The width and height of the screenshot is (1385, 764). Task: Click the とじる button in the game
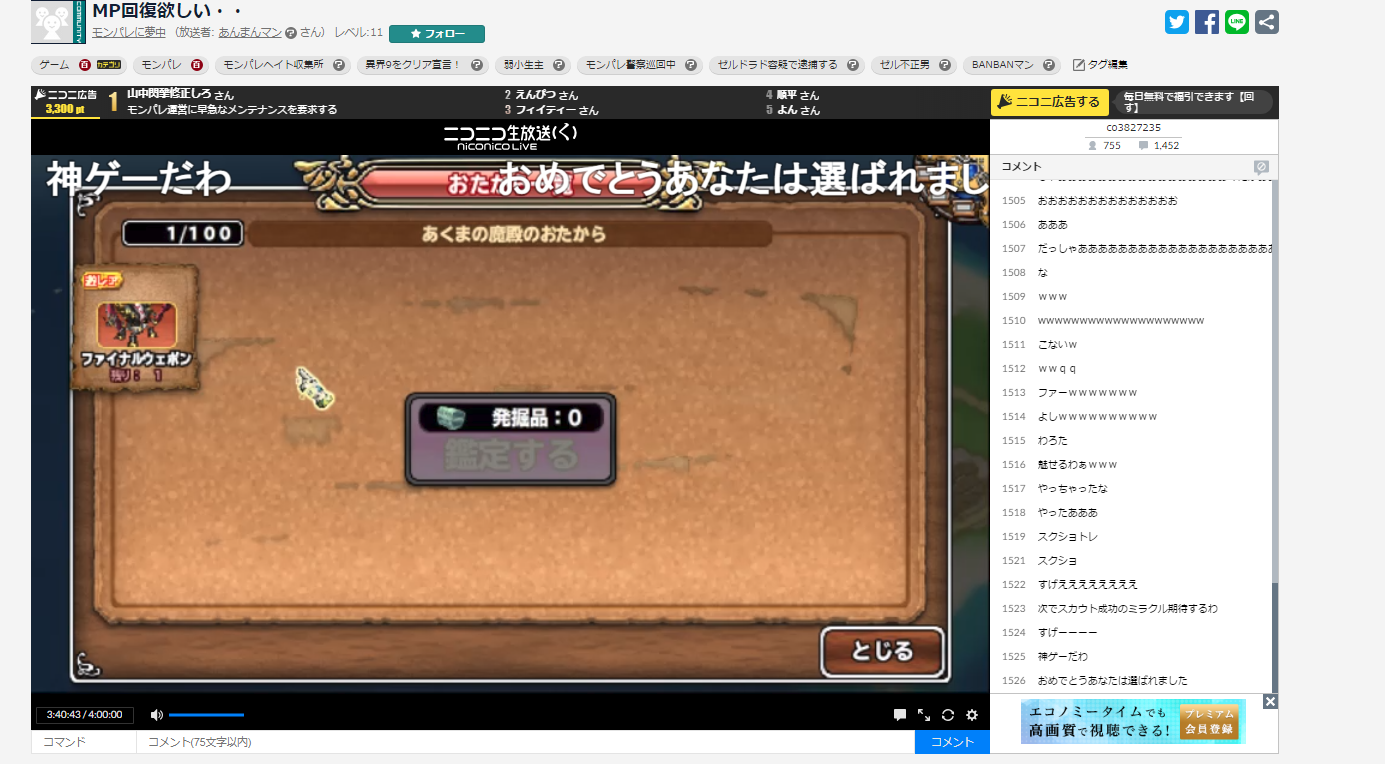882,652
